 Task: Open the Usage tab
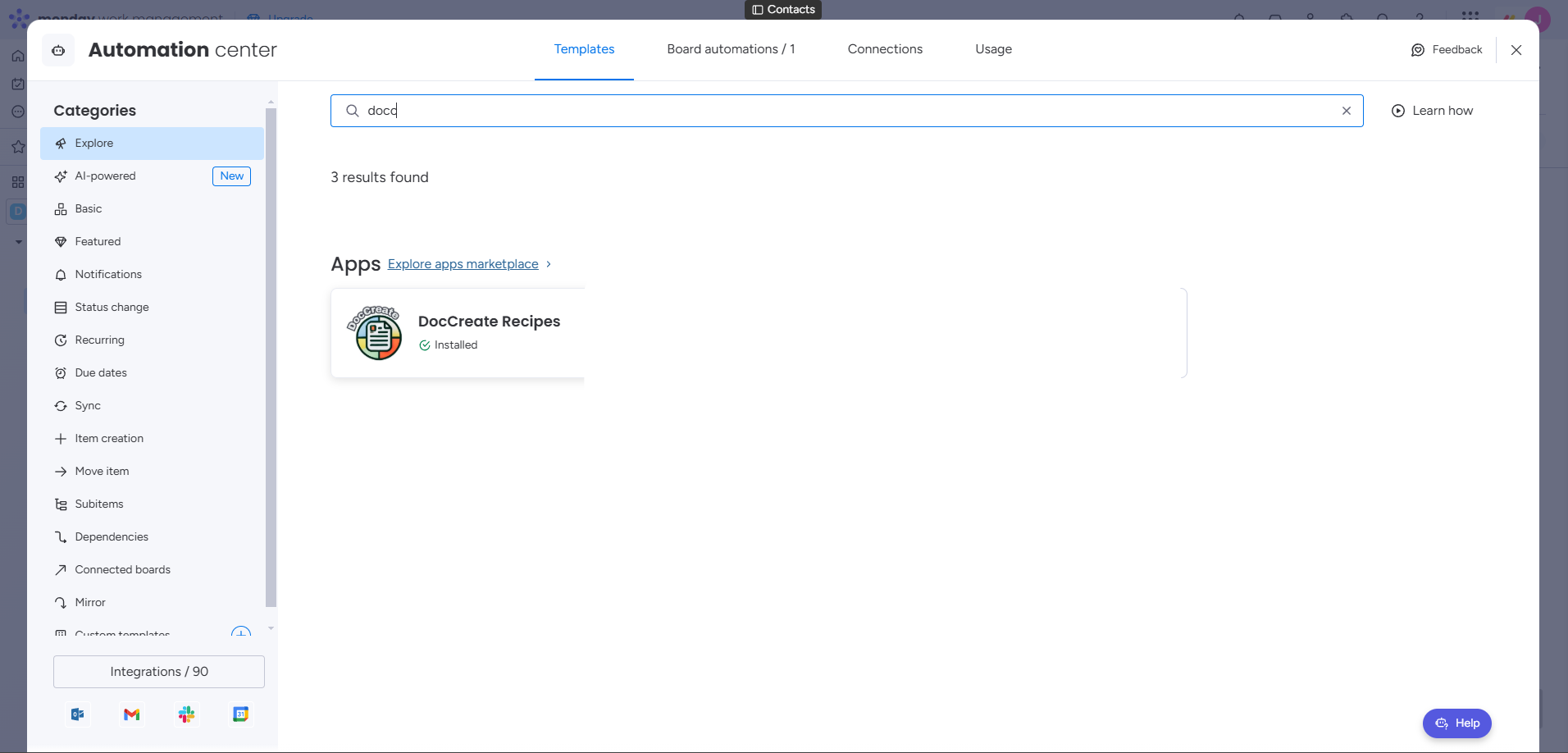pyautogui.click(x=993, y=49)
